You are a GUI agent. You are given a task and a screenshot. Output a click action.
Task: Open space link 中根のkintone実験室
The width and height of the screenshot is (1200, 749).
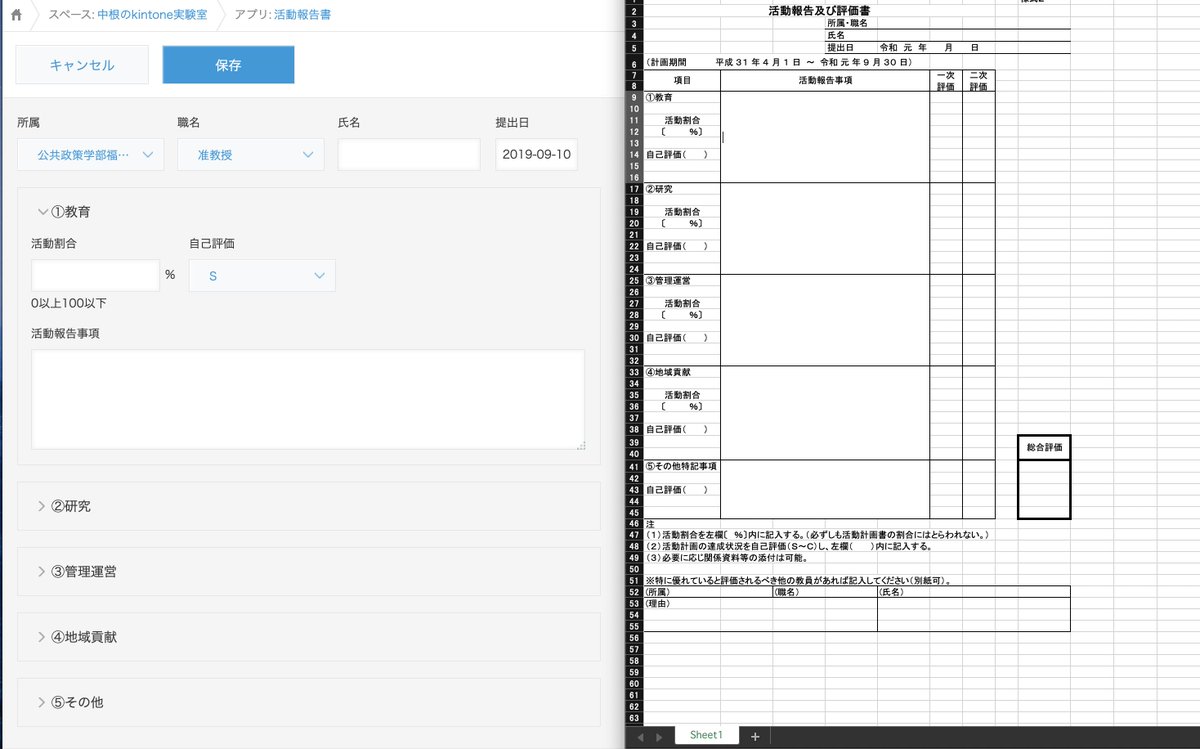click(153, 15)
